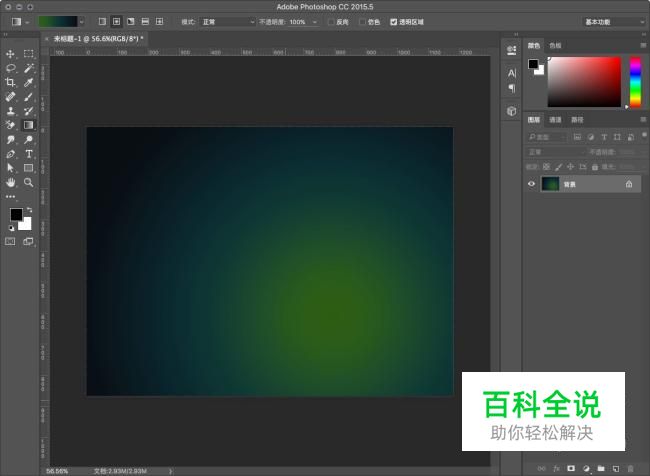Switch to the 通道 (Channels) tab
650x476 pixels.
point(555,120)
